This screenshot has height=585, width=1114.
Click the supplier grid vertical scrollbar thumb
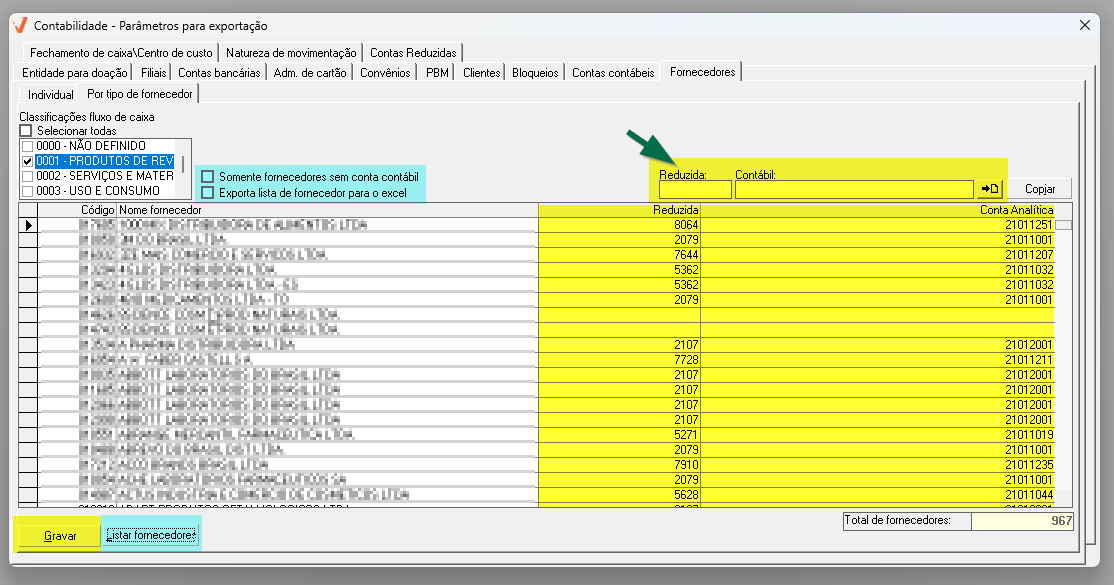click(1064, 225)
